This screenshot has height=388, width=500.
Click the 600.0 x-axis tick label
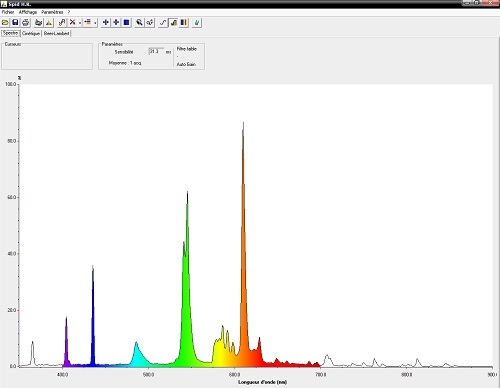(234, 375)
